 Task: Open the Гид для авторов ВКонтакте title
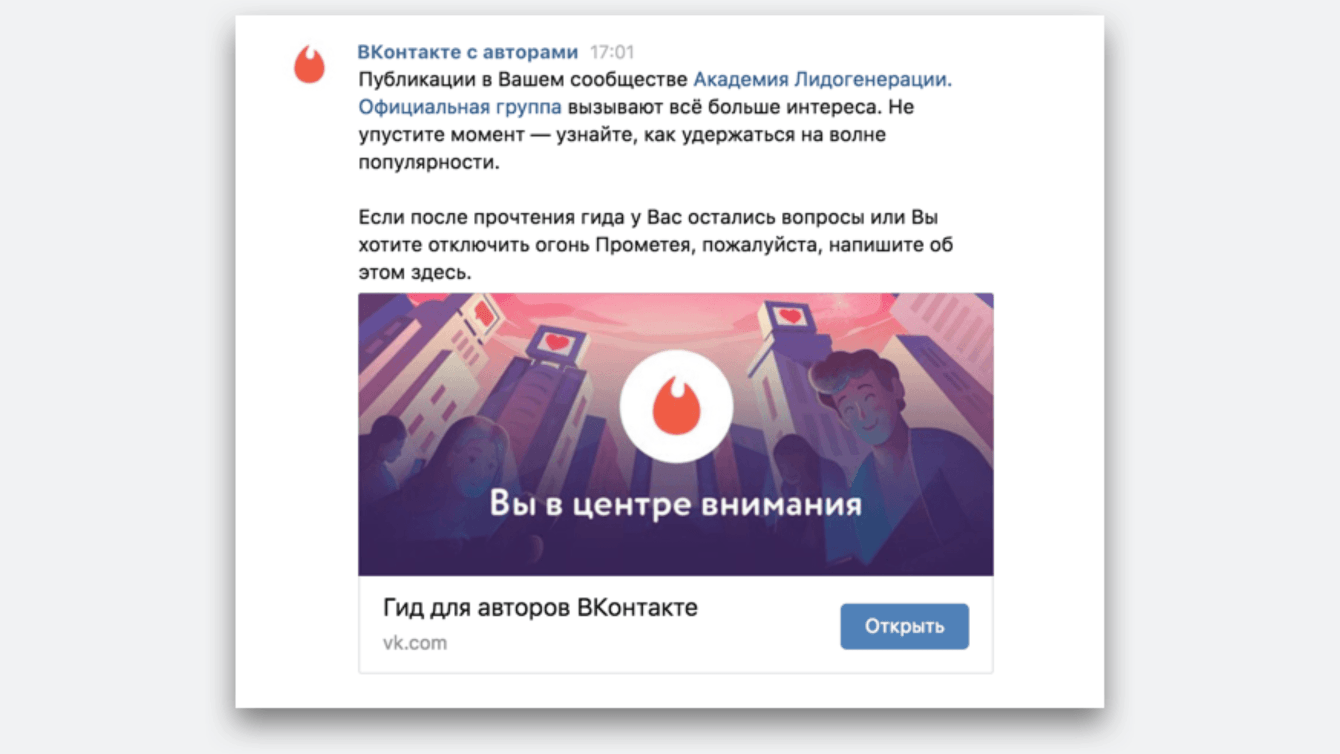coord(540,607)
